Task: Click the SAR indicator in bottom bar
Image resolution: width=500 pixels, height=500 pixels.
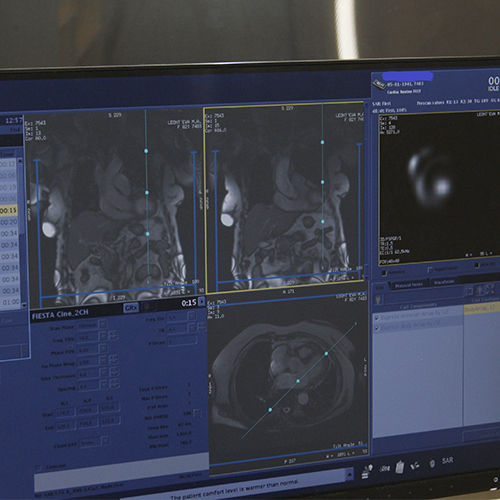Action: click(447, 460)
